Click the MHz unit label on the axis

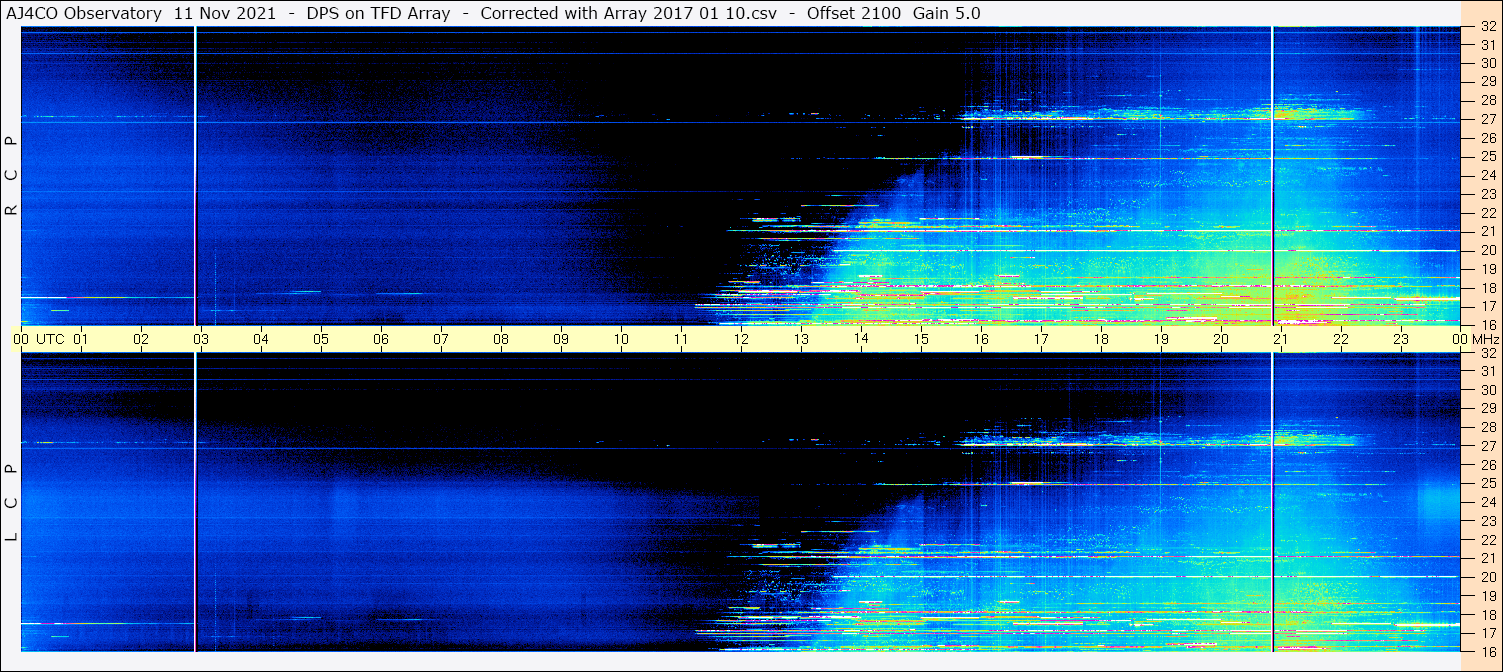point(1485,339)
